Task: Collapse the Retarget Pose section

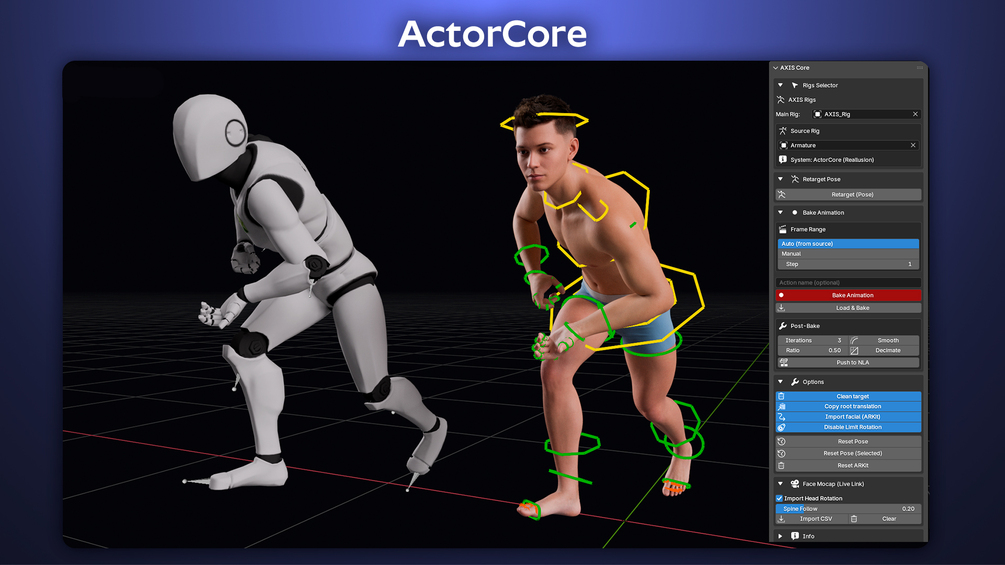Action: (780, 179)
